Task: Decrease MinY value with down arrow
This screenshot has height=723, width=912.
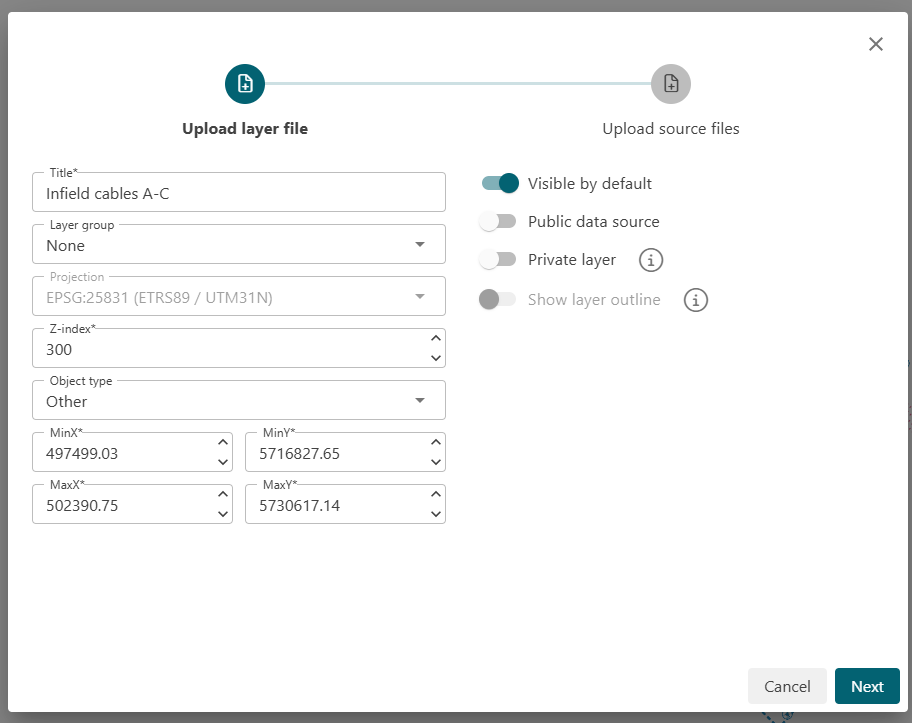Action: click(x=436, y=462)
